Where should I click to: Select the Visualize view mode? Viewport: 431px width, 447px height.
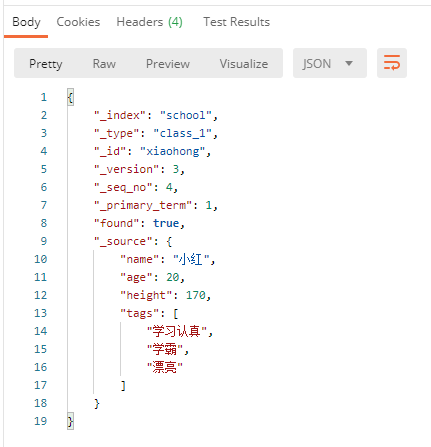point(244,64)
